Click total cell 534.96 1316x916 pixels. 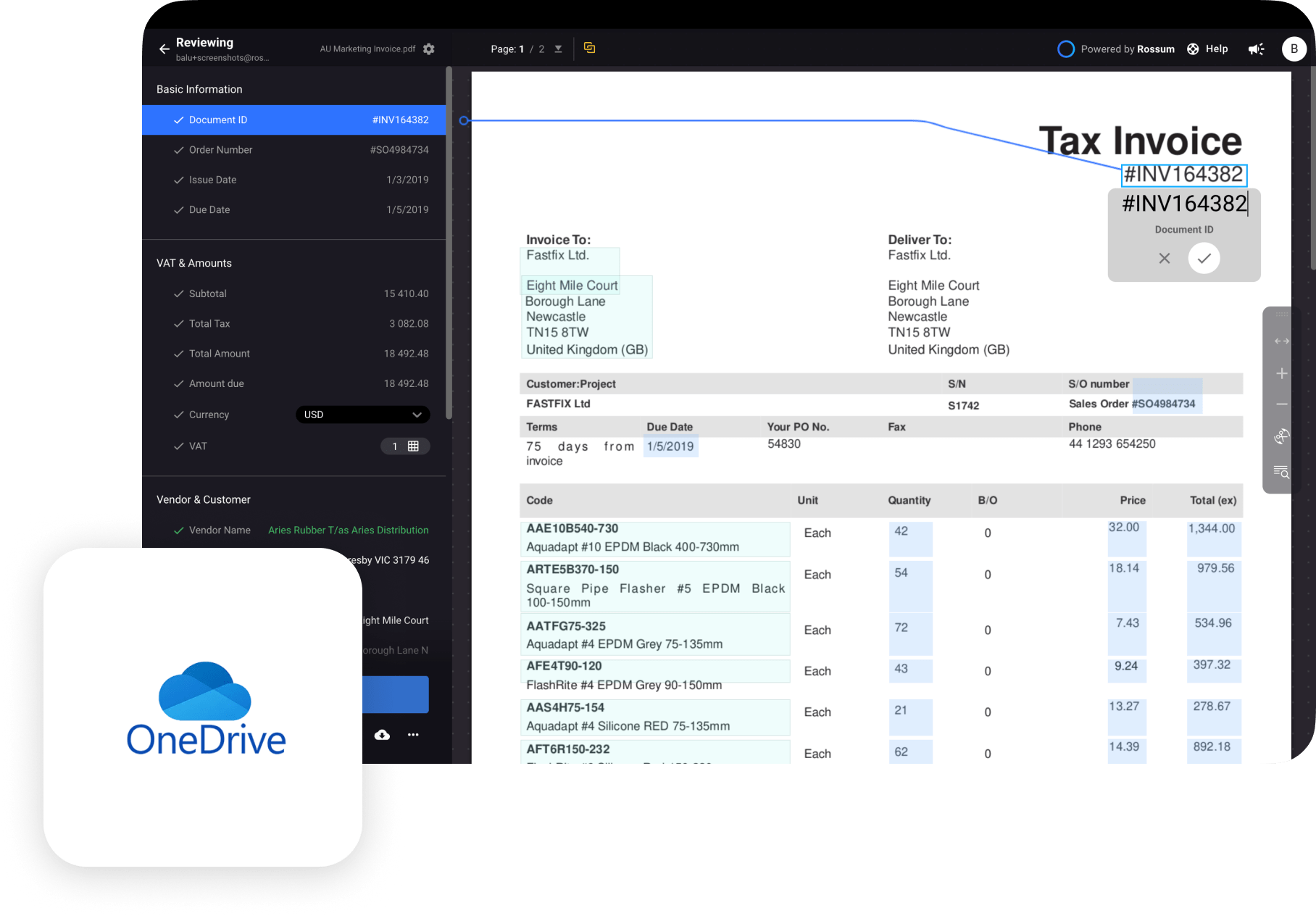(1214, 634)
